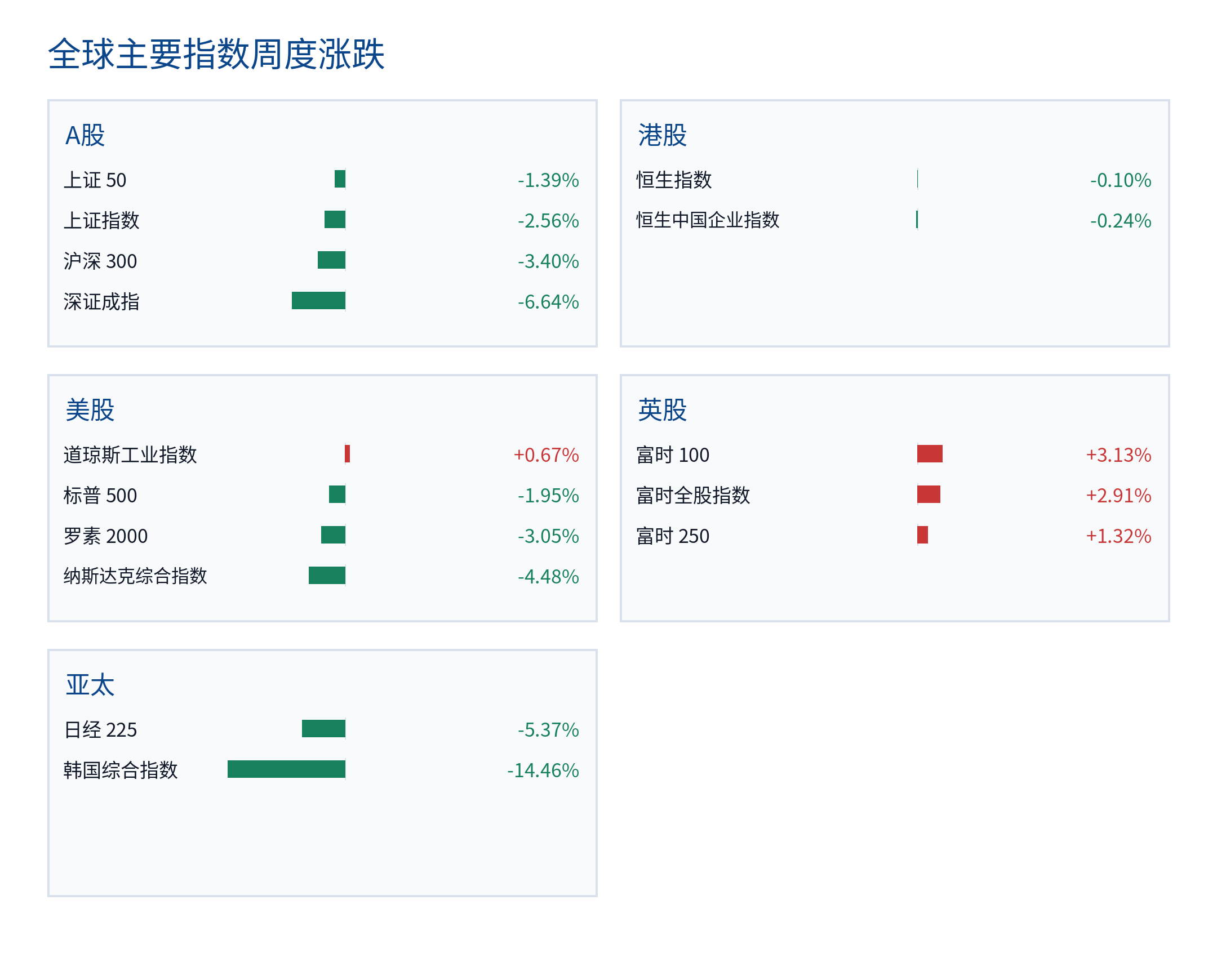Click the 罗素 2000 label

[x=105, y=536]
